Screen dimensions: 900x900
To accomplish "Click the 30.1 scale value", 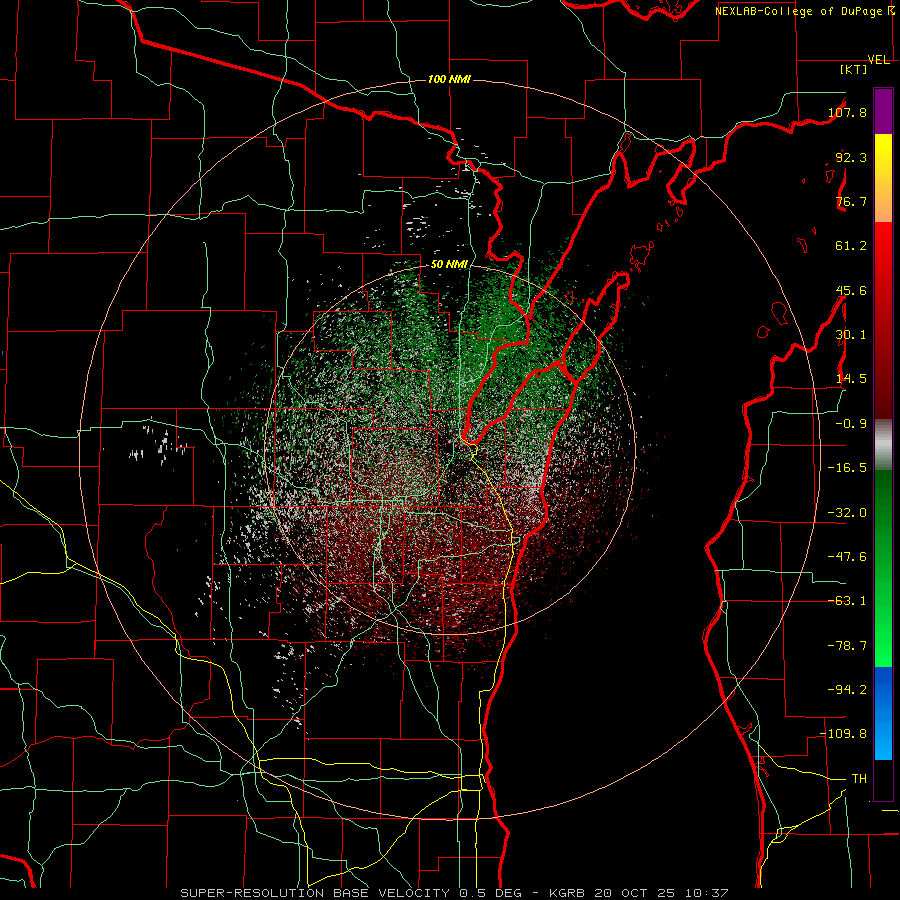I will tap(851, 335).
